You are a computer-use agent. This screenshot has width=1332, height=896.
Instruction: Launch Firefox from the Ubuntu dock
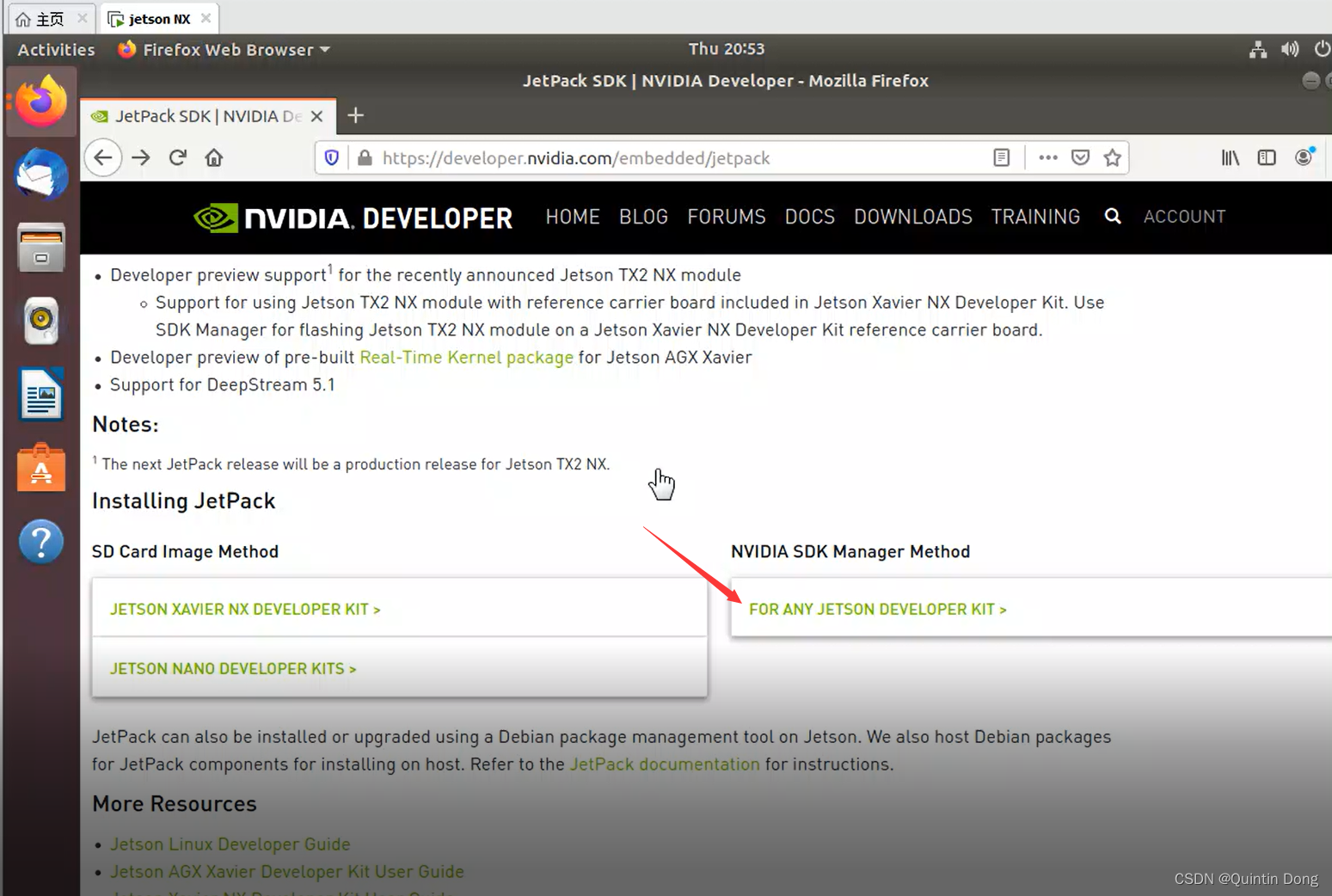click(40, 101)
